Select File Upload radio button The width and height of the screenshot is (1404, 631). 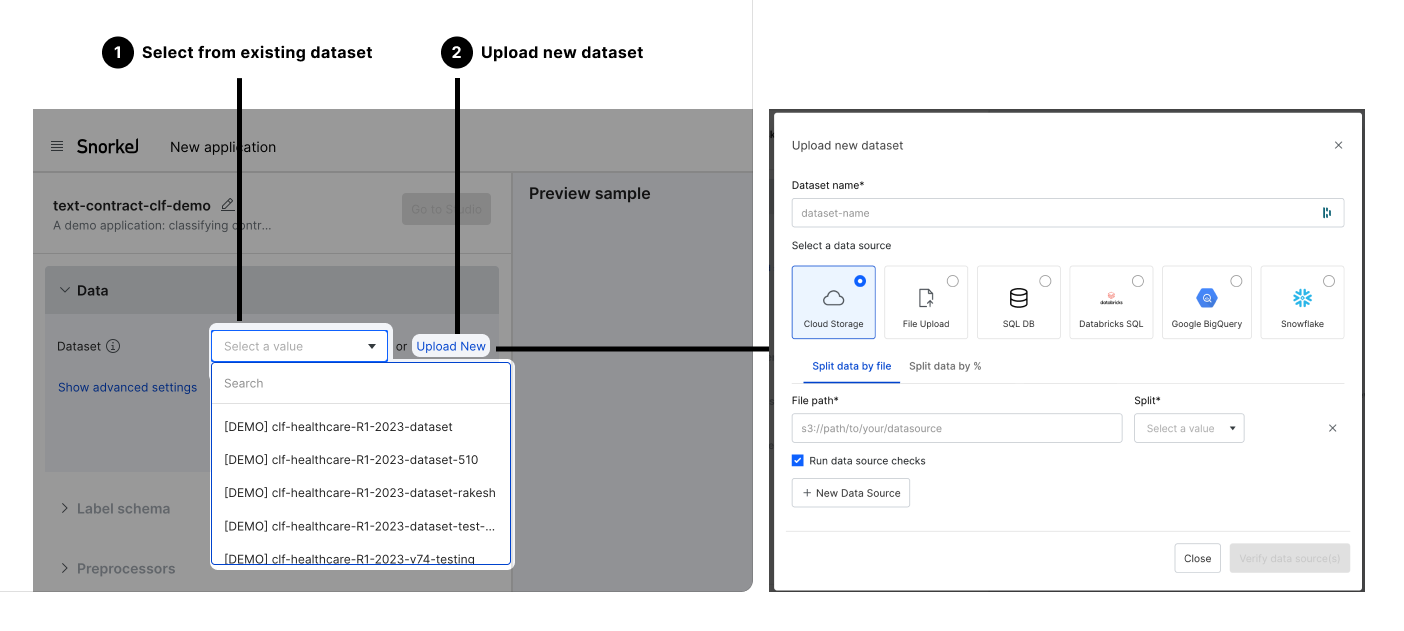952,281
